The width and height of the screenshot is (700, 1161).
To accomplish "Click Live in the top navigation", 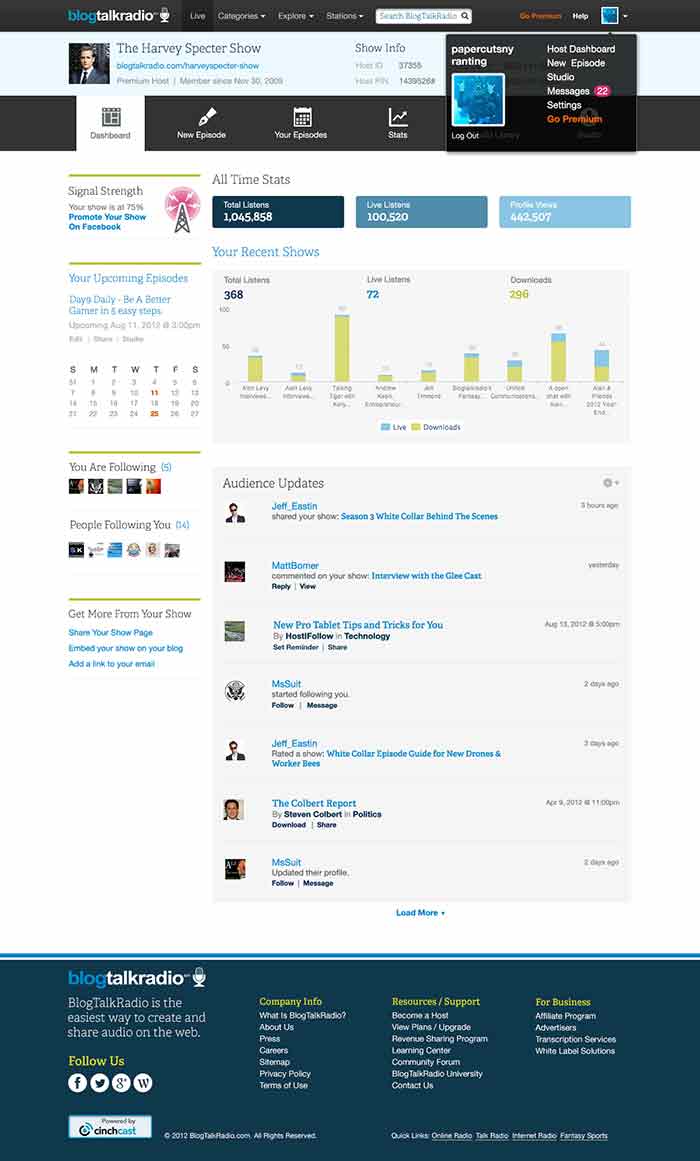I will [198, 16].
